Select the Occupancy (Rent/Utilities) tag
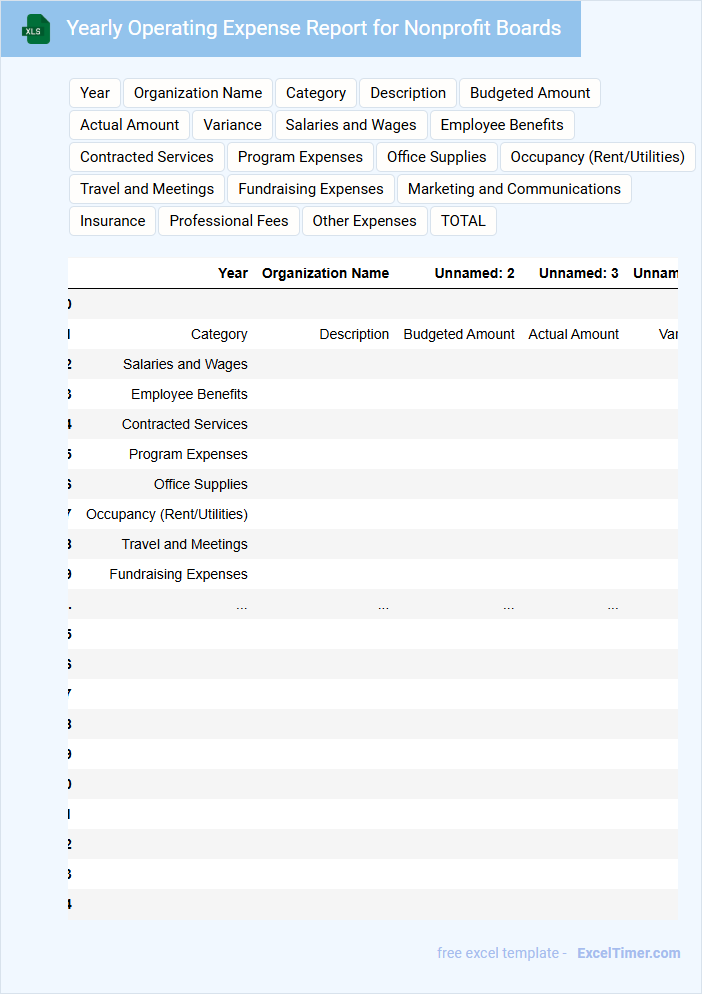The width and height of the screenshot is (702, 994). pyautogui.click(x=597, y=157)
